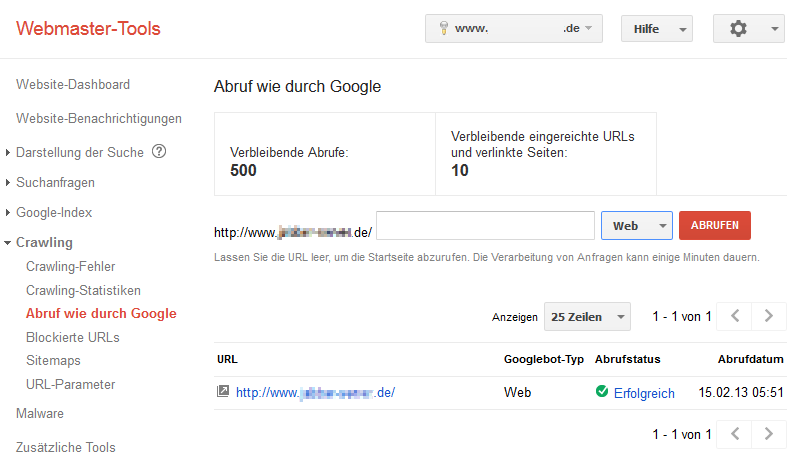Viewport: 802px width, 466px height.
Task: Click the help icon beside Darstellung der Suche
Action: (158, 152)
